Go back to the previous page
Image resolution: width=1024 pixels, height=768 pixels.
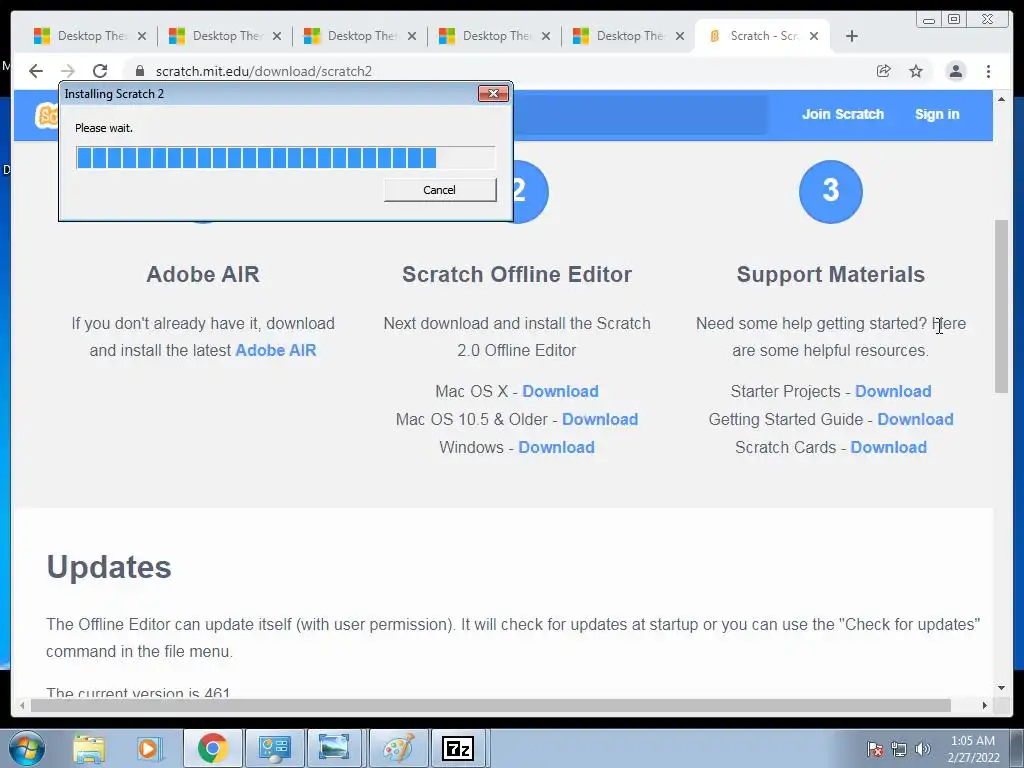36,71
